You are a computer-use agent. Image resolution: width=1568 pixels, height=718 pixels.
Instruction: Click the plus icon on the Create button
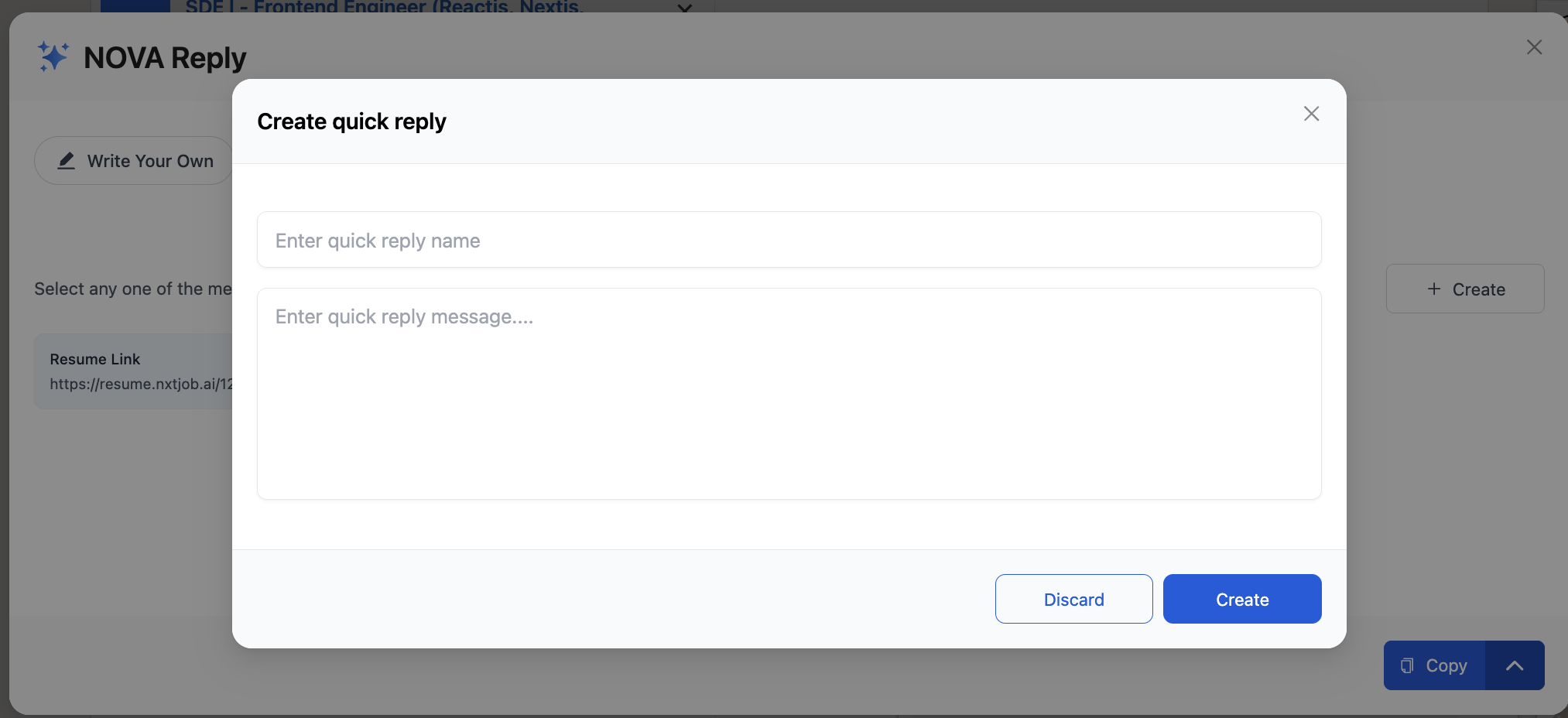1433,289
